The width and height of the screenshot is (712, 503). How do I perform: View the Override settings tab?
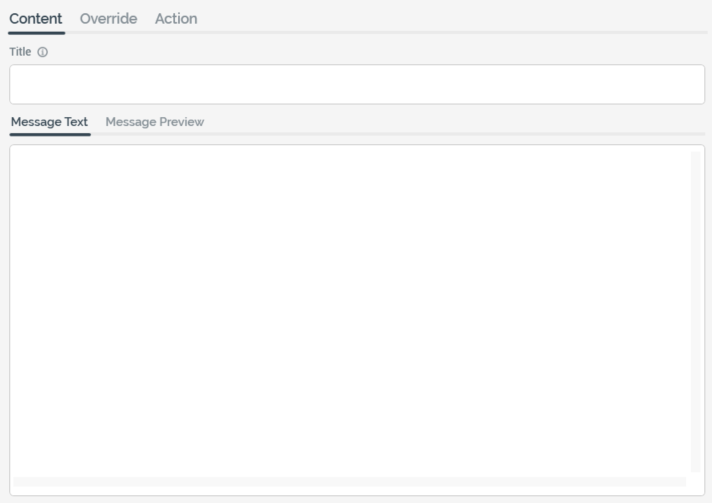[x=108, y=18]
